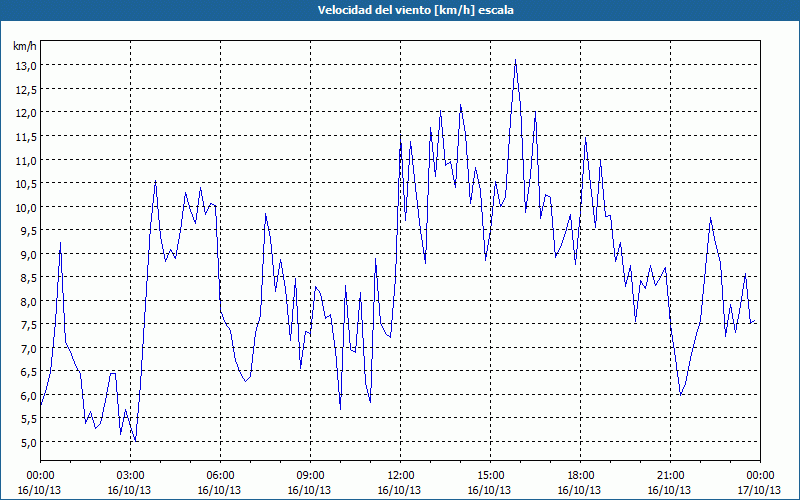Select the '8,0' y-axis value
800x500 pixels.
click(28, 301)
